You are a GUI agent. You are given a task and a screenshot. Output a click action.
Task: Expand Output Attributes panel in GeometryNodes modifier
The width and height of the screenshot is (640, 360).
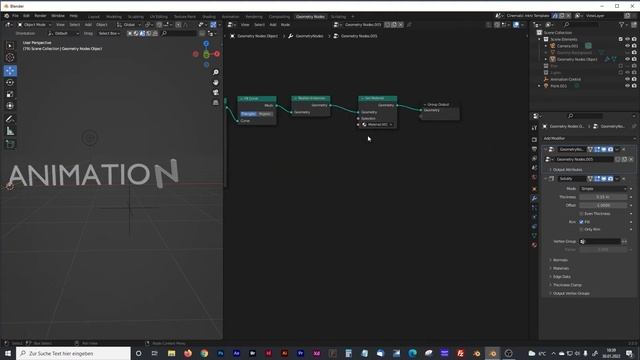coord(567,170)
